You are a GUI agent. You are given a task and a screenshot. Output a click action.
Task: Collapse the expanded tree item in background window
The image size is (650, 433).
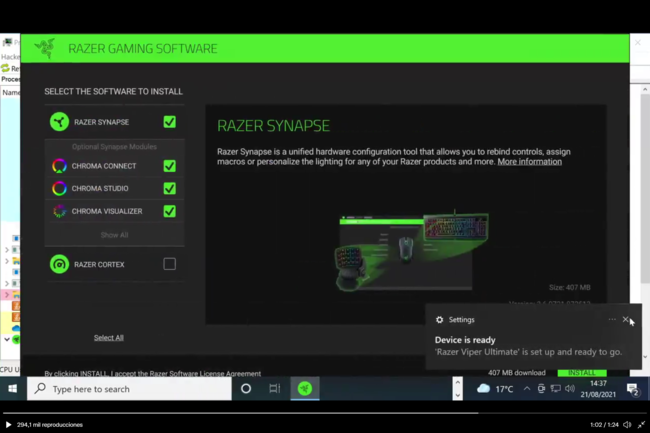(7, 339)
